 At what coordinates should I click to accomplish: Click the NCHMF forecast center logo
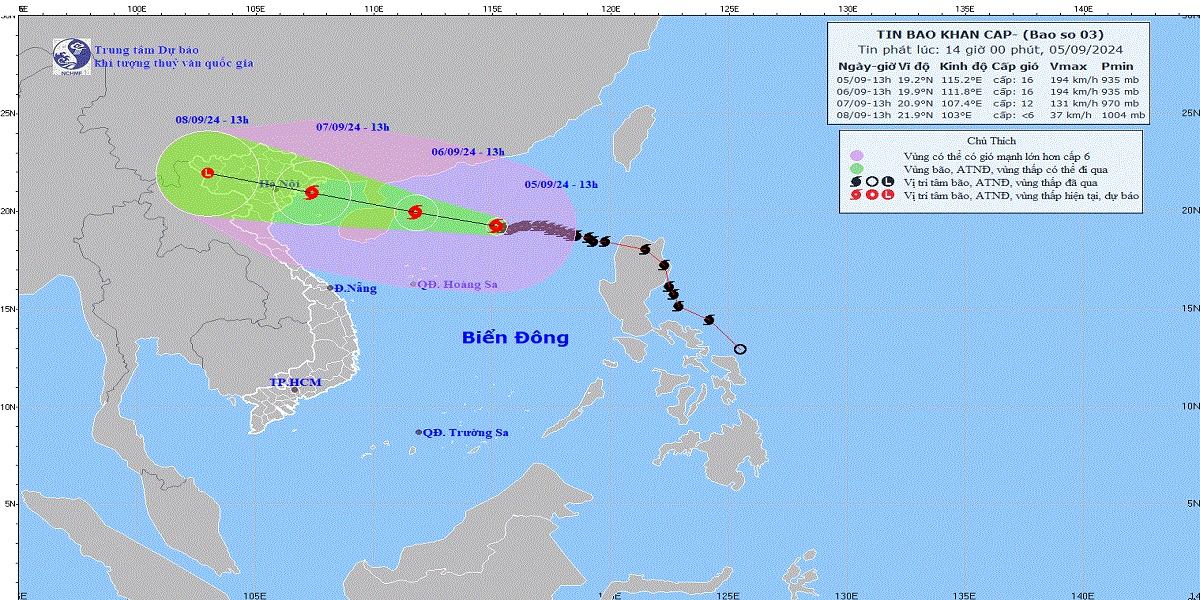coord(71,57)
